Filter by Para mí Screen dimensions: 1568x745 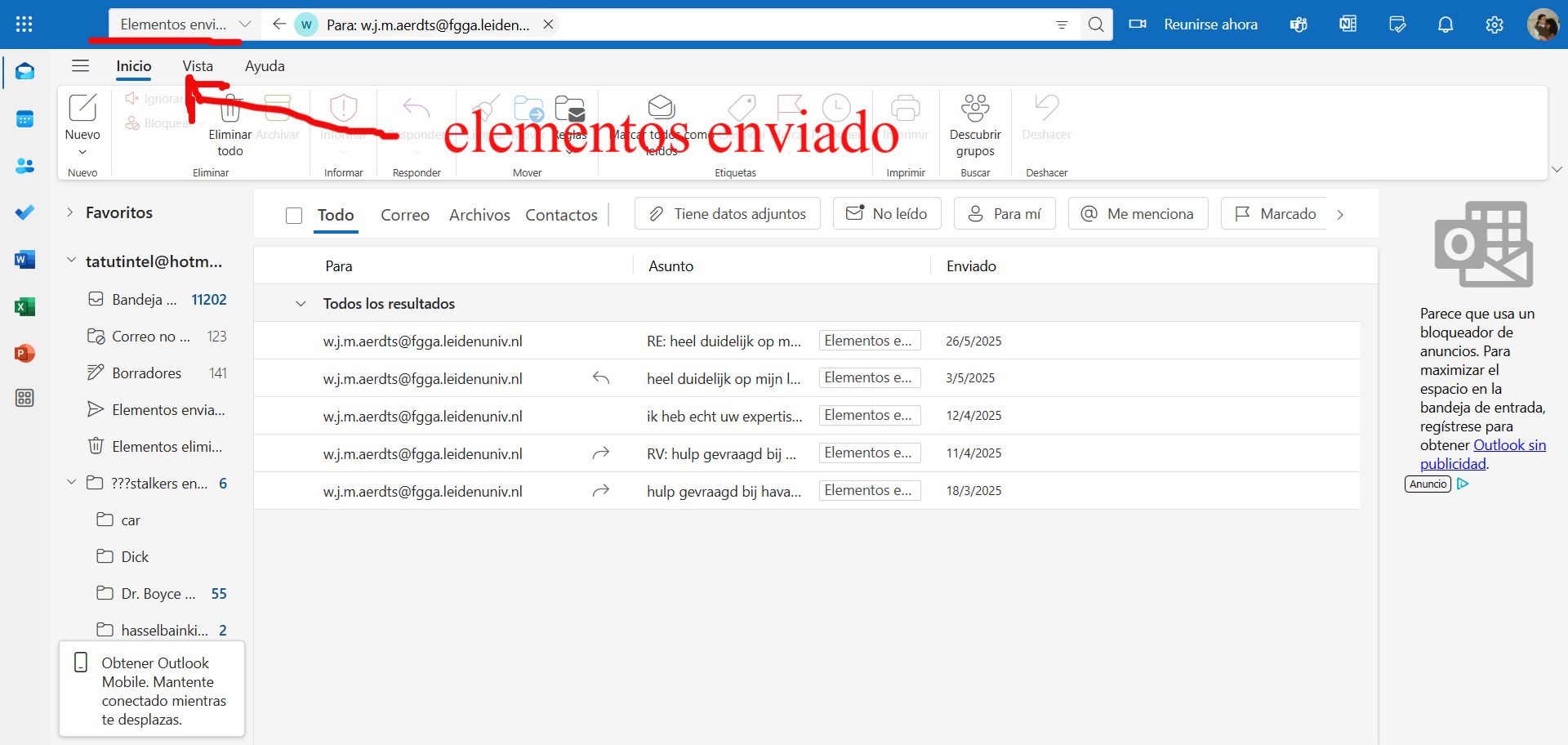tap(1004, 213)
